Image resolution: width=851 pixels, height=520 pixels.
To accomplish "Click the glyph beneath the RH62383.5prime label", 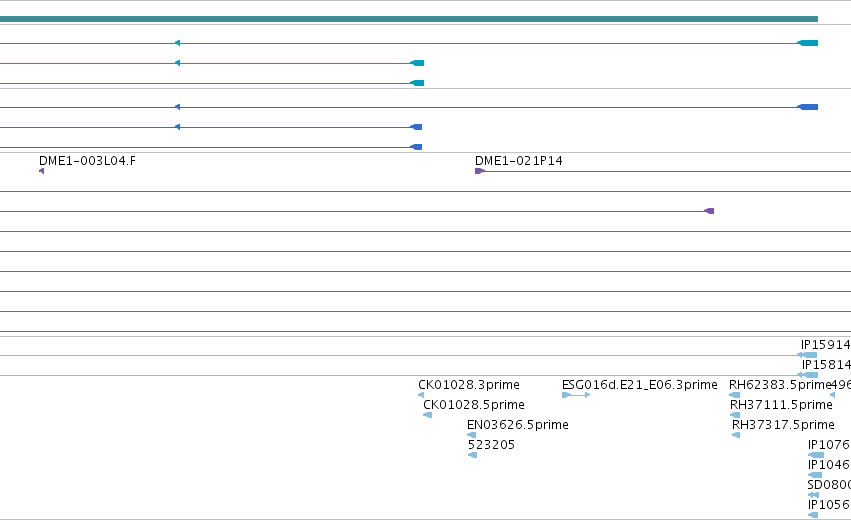I will coord(734,395).
